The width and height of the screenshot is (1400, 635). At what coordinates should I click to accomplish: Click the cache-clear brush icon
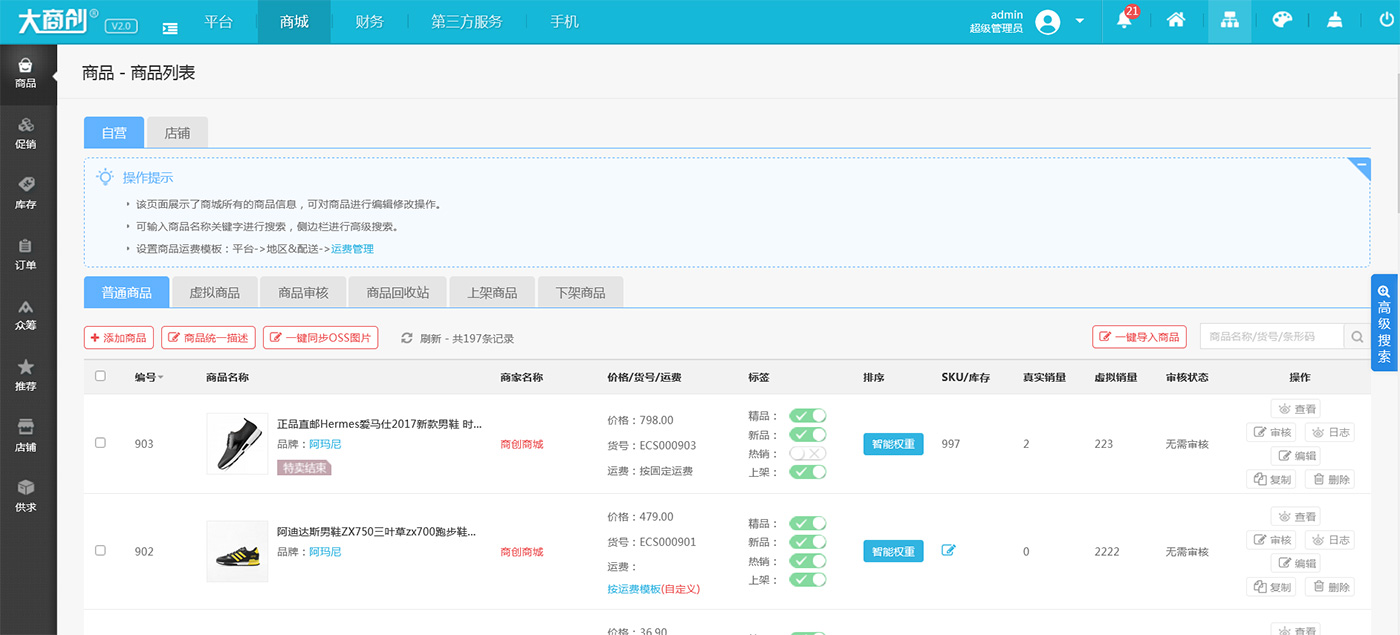[1335, 20]
